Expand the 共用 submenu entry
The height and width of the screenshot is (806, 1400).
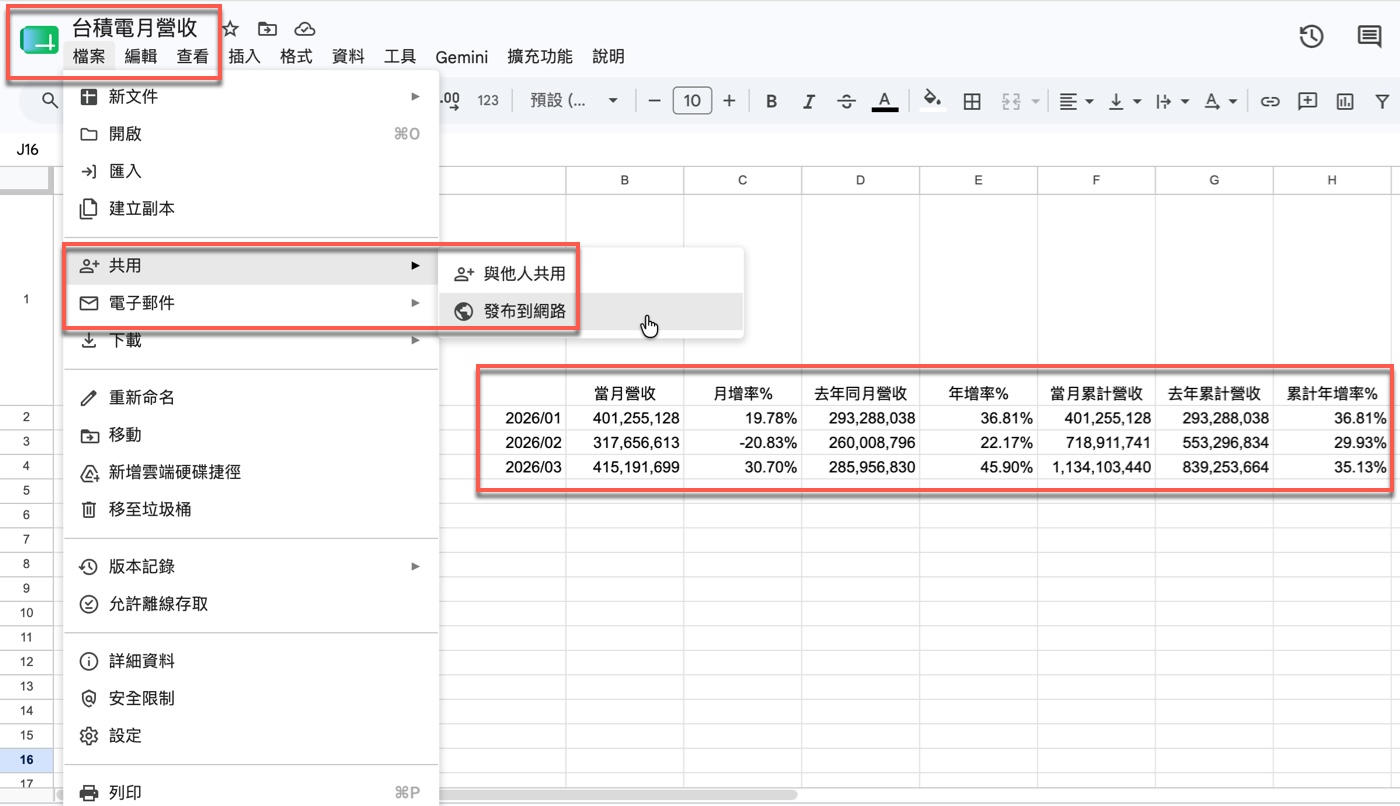pyautogui.click(x=251, y=266)
